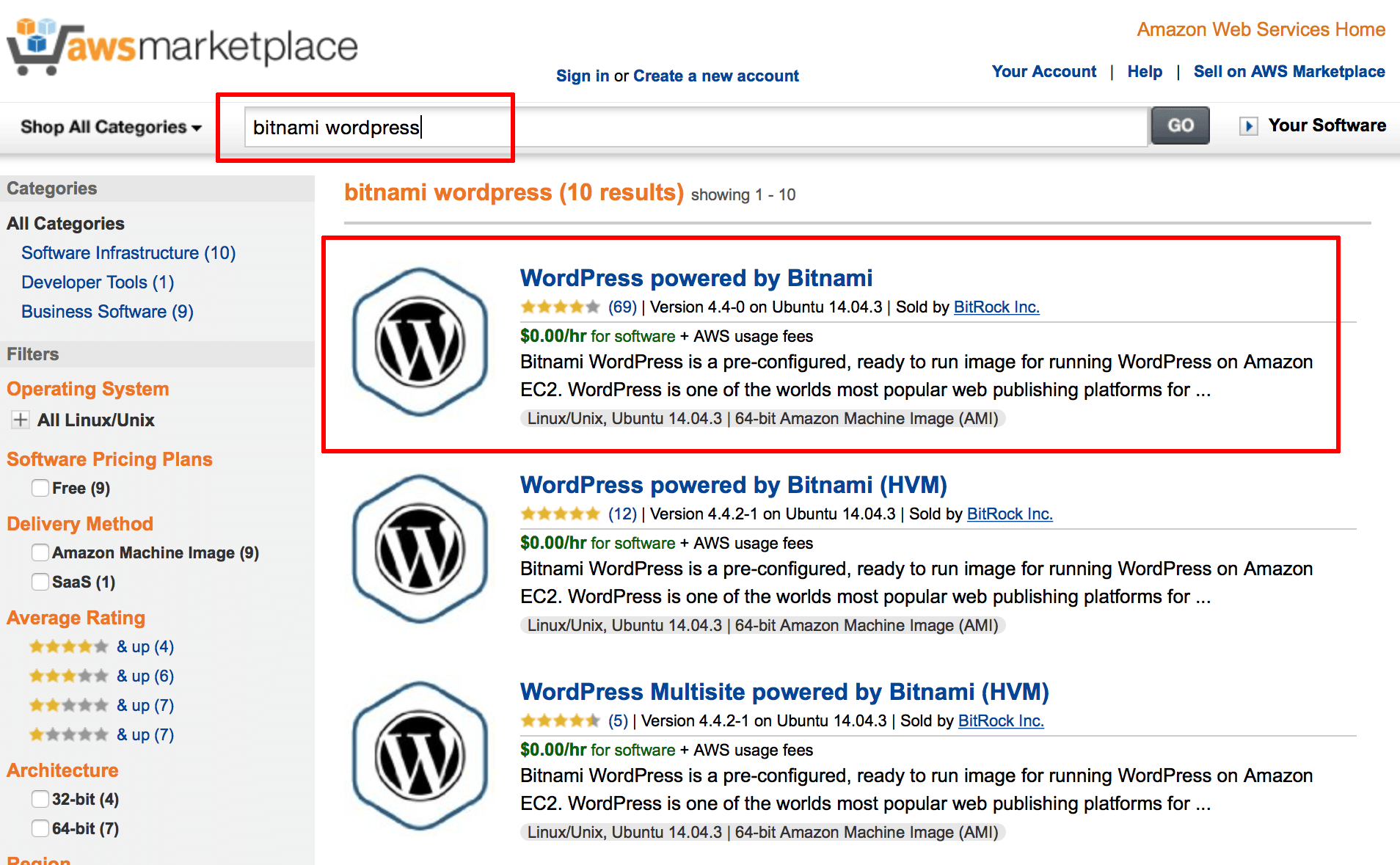
Task: Check Amazon Machine Image (9) delivery method
Action: [x=40, y=552]
